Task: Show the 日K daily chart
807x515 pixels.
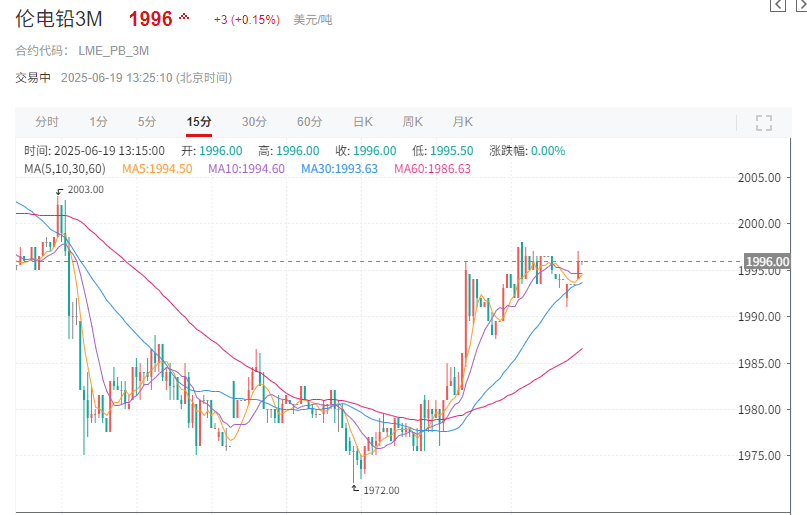Action: [361, 122]
